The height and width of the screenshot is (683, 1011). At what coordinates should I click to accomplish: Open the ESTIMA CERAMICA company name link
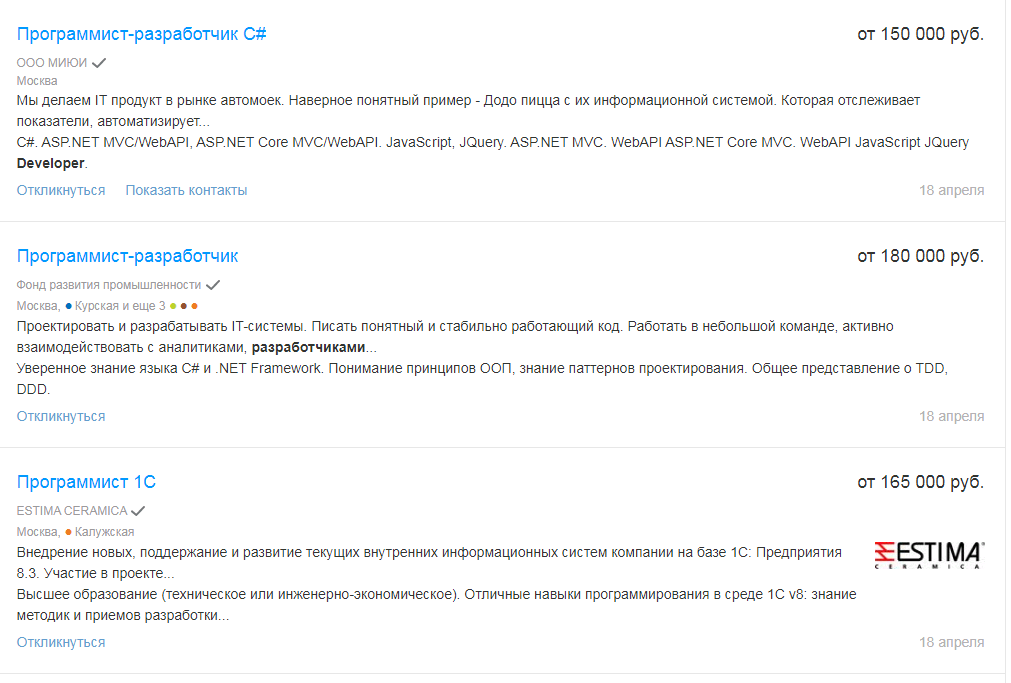pos(72,511)
